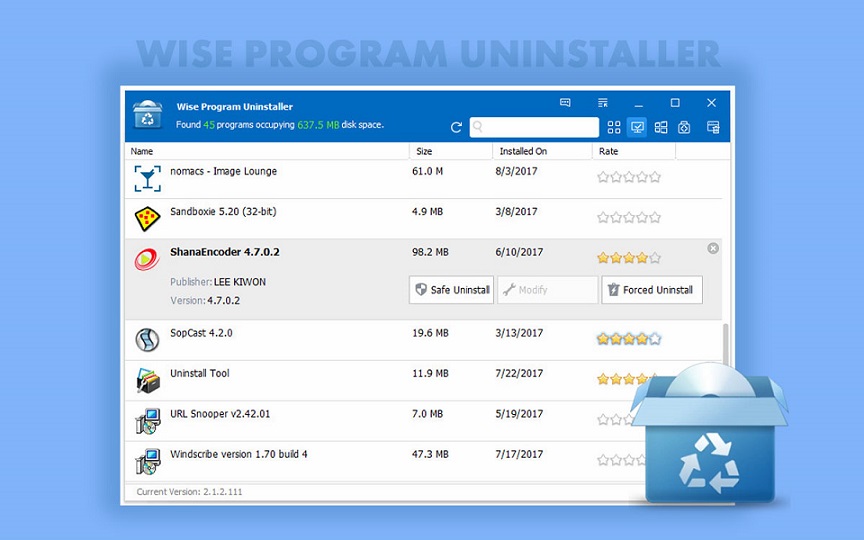The height and width of the screenshot is (540, 864).
Task: Maximize the Wise Program Uninstaller window
Action: coord(675,103)
